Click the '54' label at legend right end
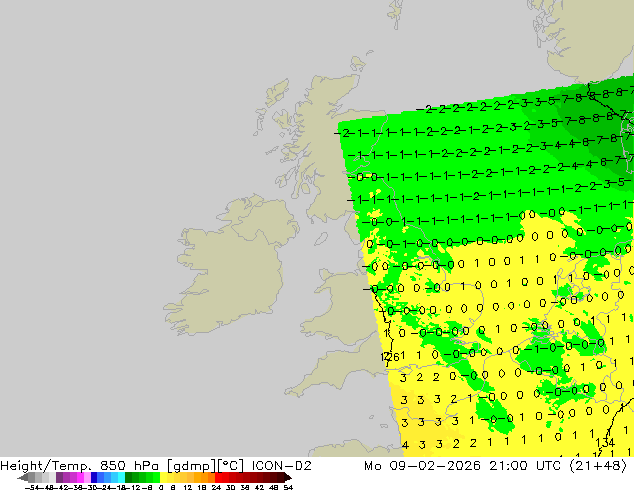 pyautogui.click(x=288, y=487)
